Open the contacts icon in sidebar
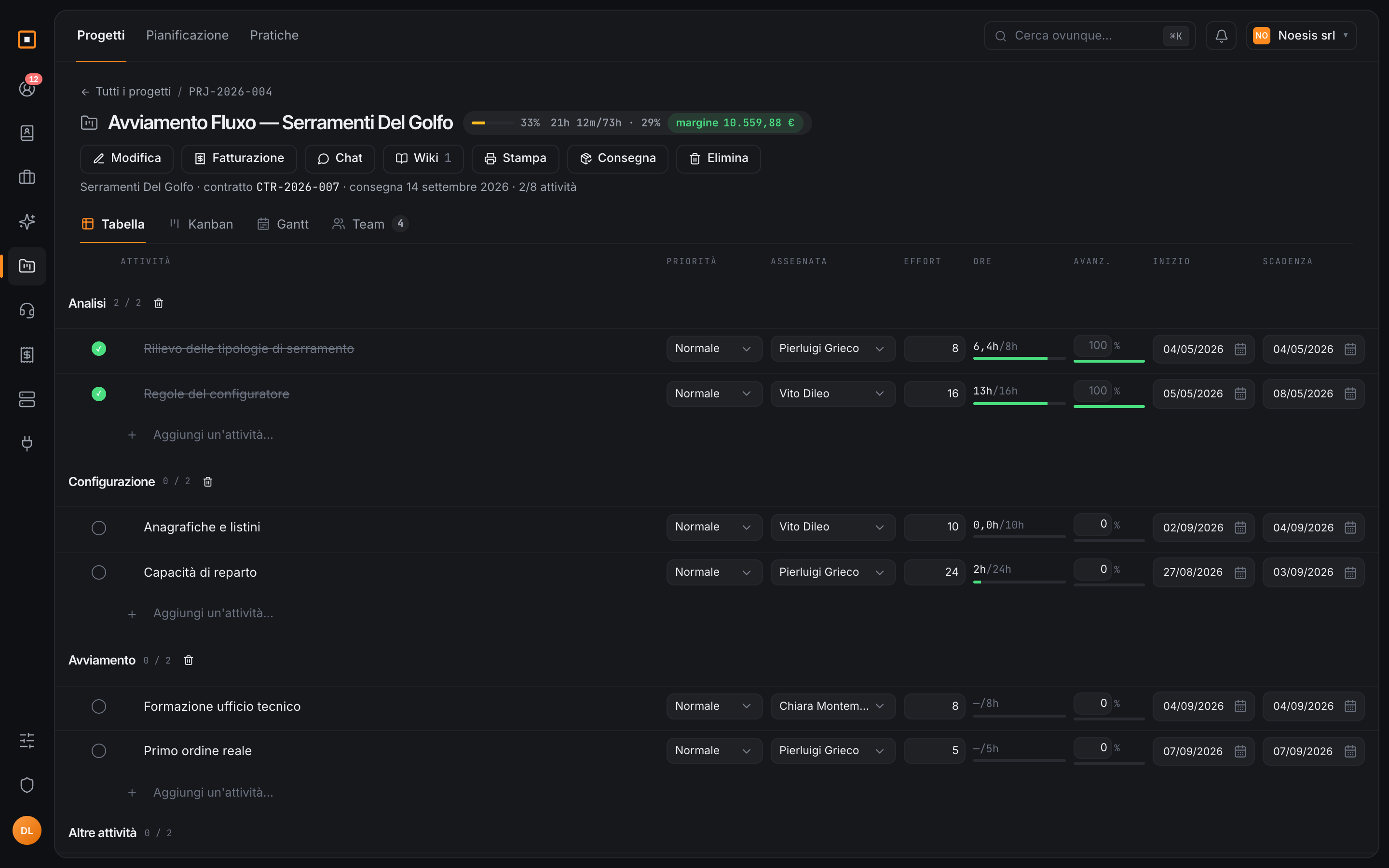The height and width of the screenshot is (868, 1389). click(27, 133)
